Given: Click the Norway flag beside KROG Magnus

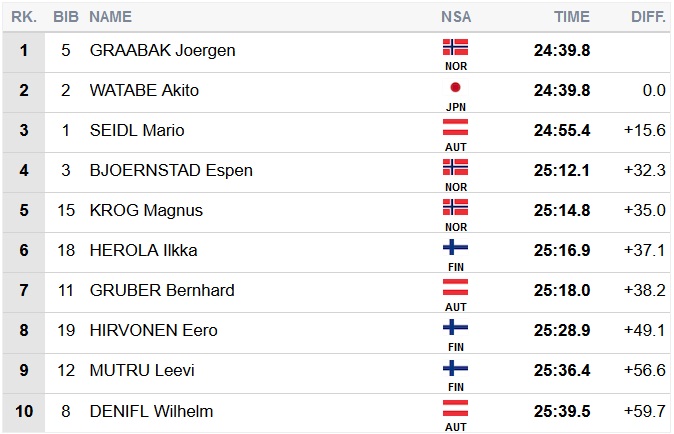Looking at the screenshot, I should (455, 207).
